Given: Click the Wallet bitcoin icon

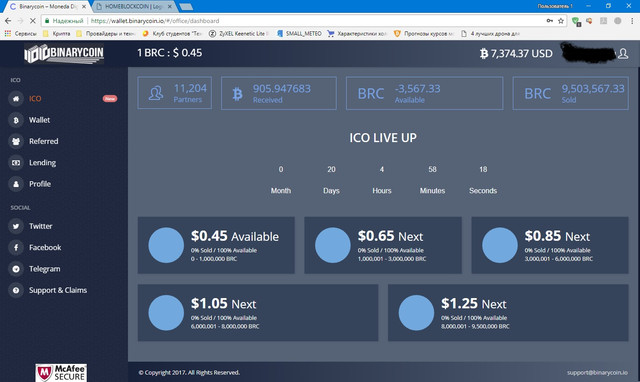Looking at the screenshot, I should [x=16, y=120].
